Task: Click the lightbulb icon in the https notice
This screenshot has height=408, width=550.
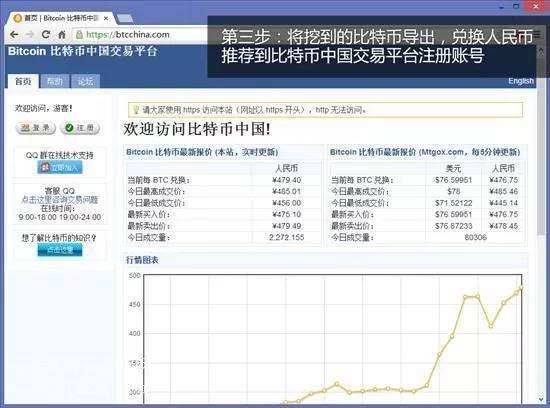Action: (136, 110)
